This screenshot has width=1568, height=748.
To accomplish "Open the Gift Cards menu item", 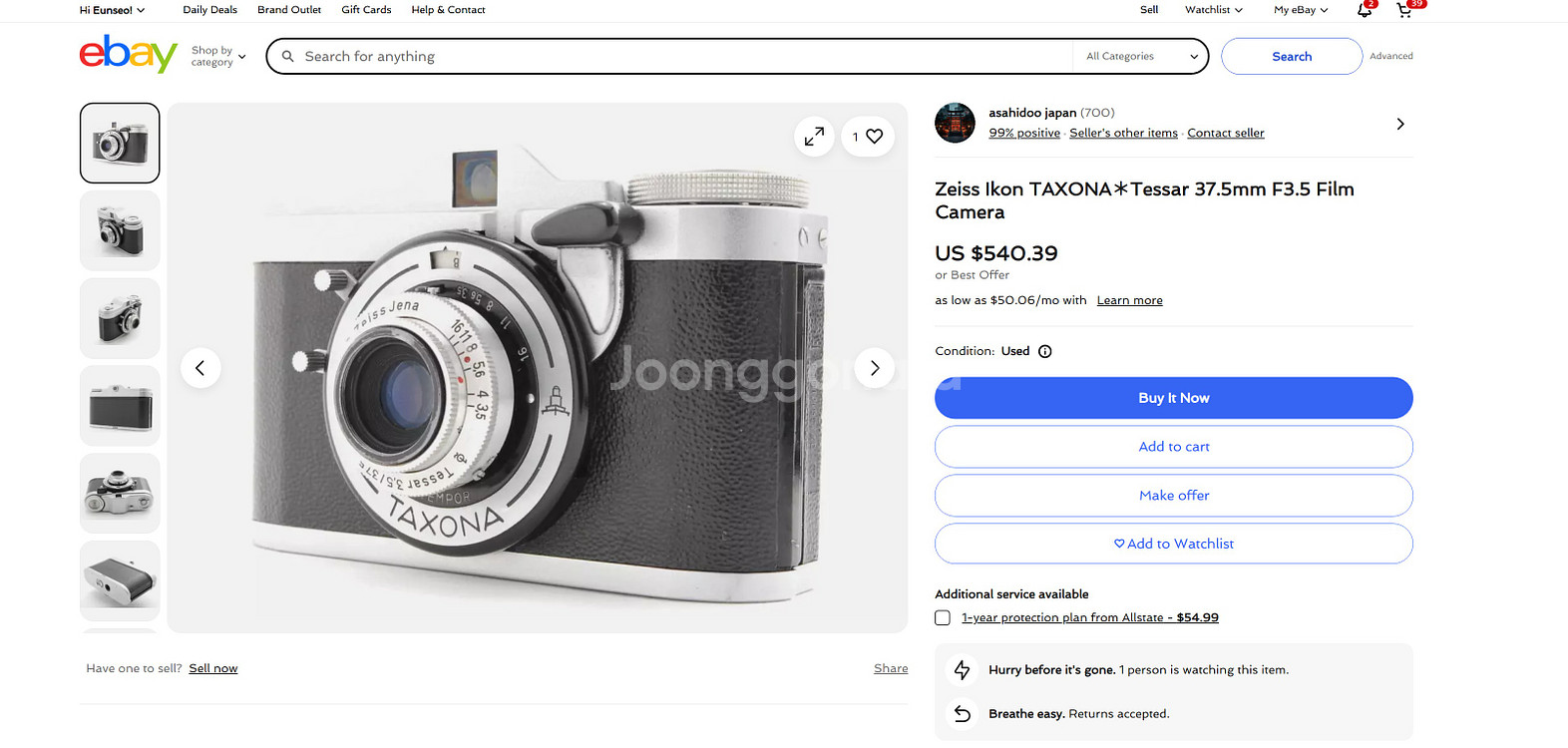I will click(x=366, y=10).
